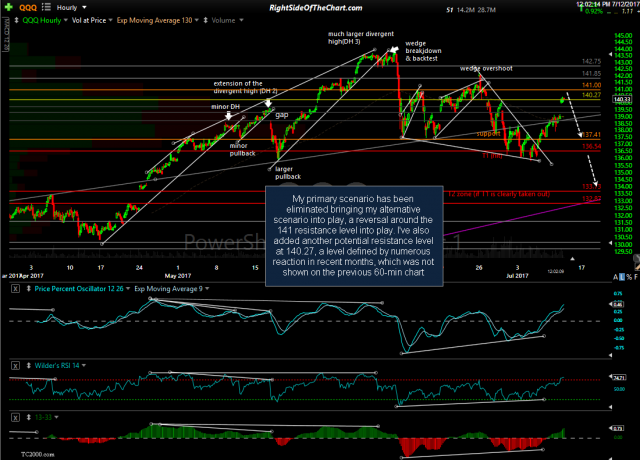Select the % percent scale toggle

pyautogui.click(x=629, y=277)
